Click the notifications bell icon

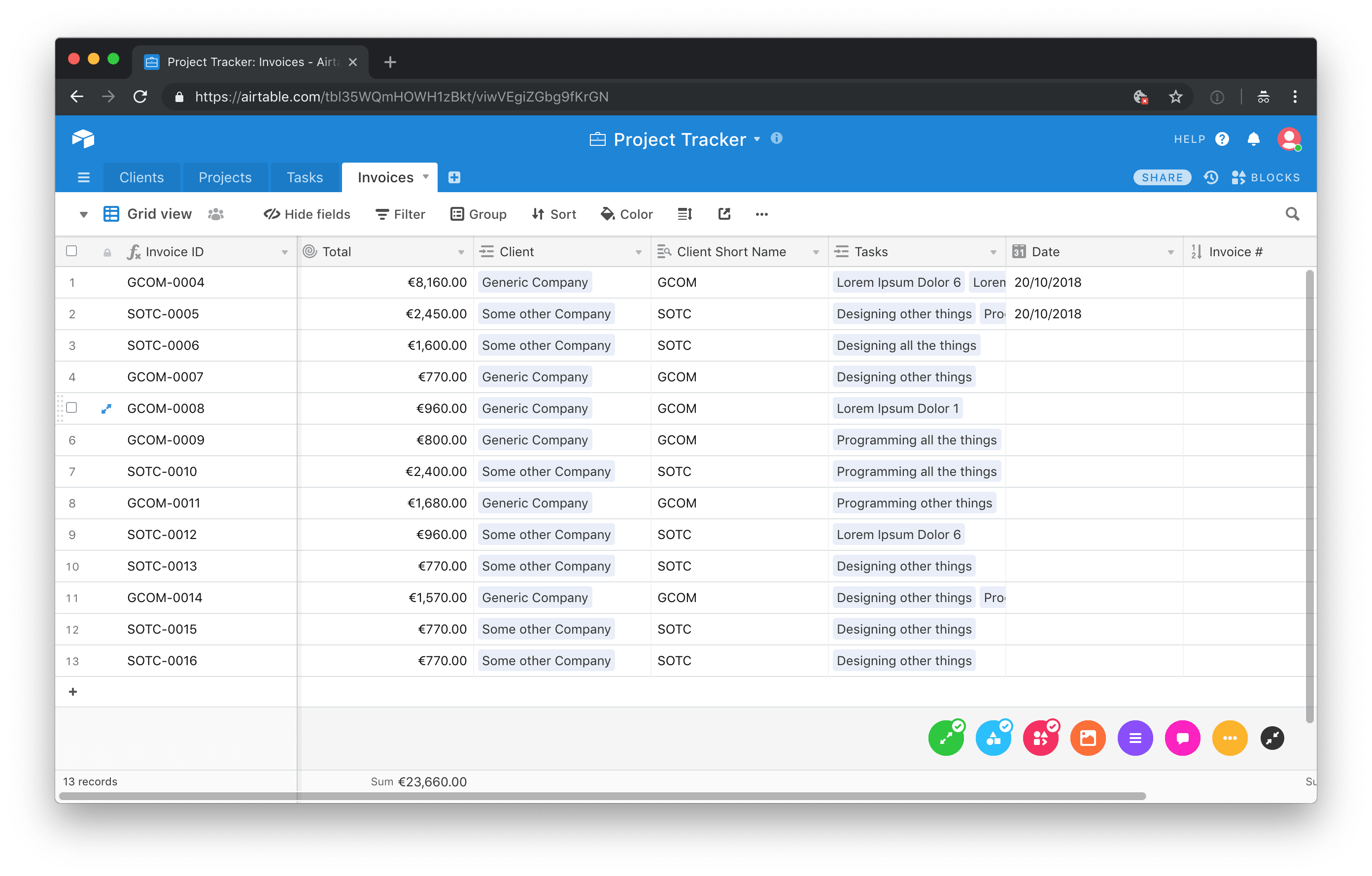[x=1254, y=139]
